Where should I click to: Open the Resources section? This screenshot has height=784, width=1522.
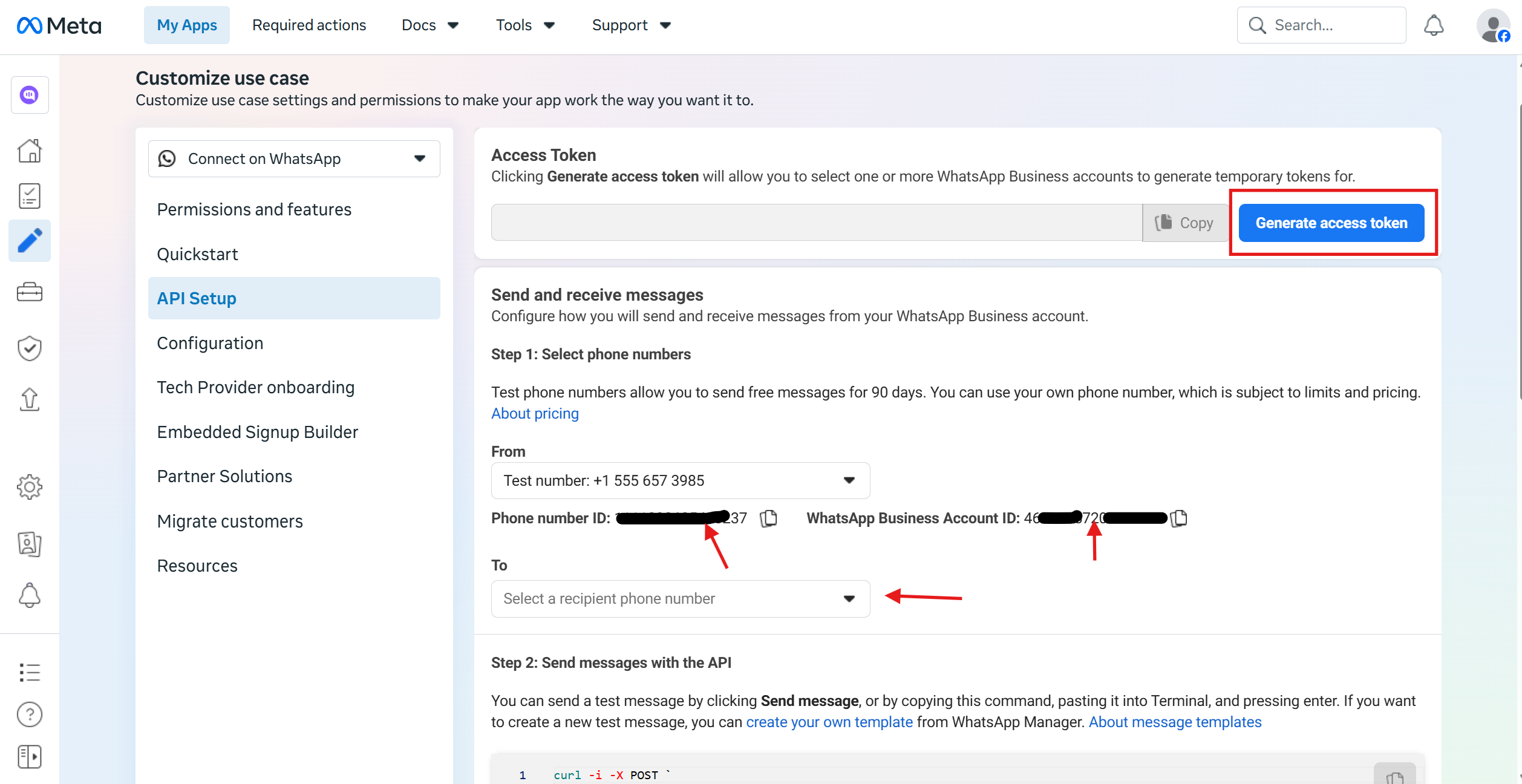197,566
